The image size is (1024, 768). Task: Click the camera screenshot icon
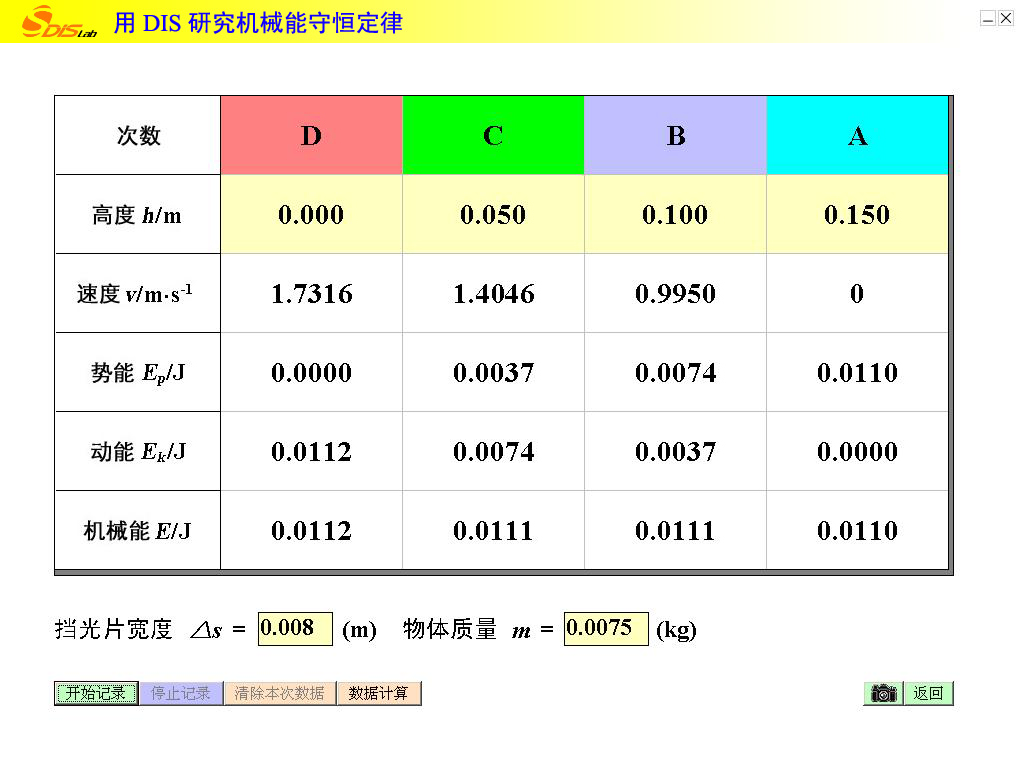coord(883,693)
